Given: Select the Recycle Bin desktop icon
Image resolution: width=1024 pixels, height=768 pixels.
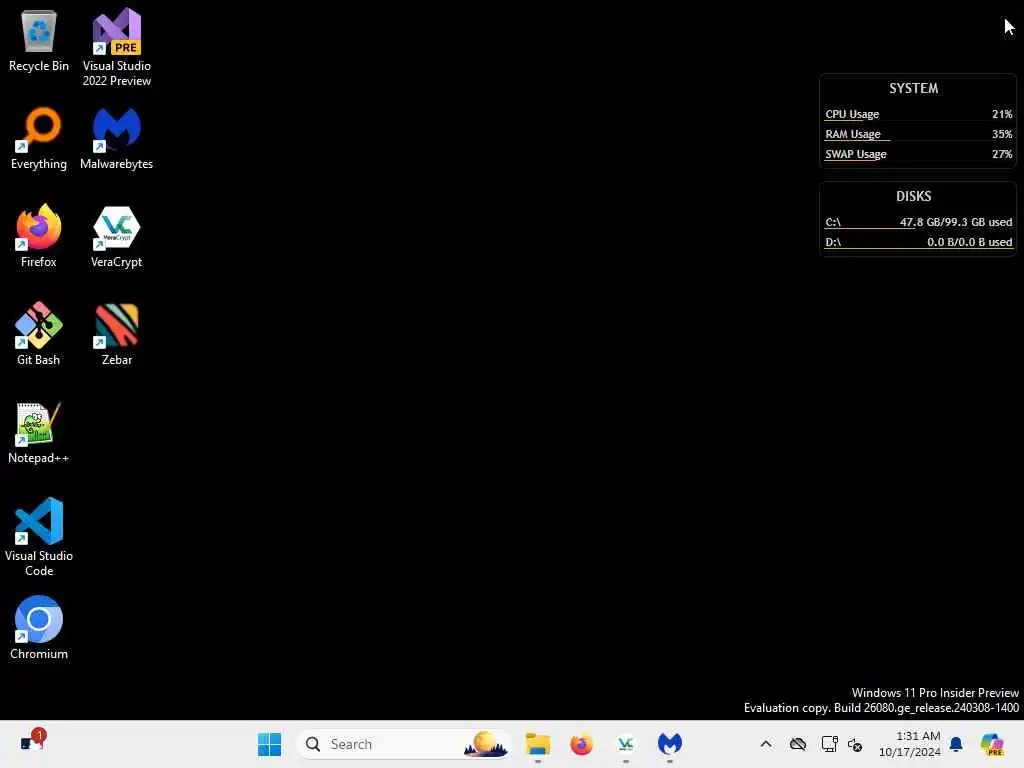Looking at the screenshot, I should coord(39,40).
